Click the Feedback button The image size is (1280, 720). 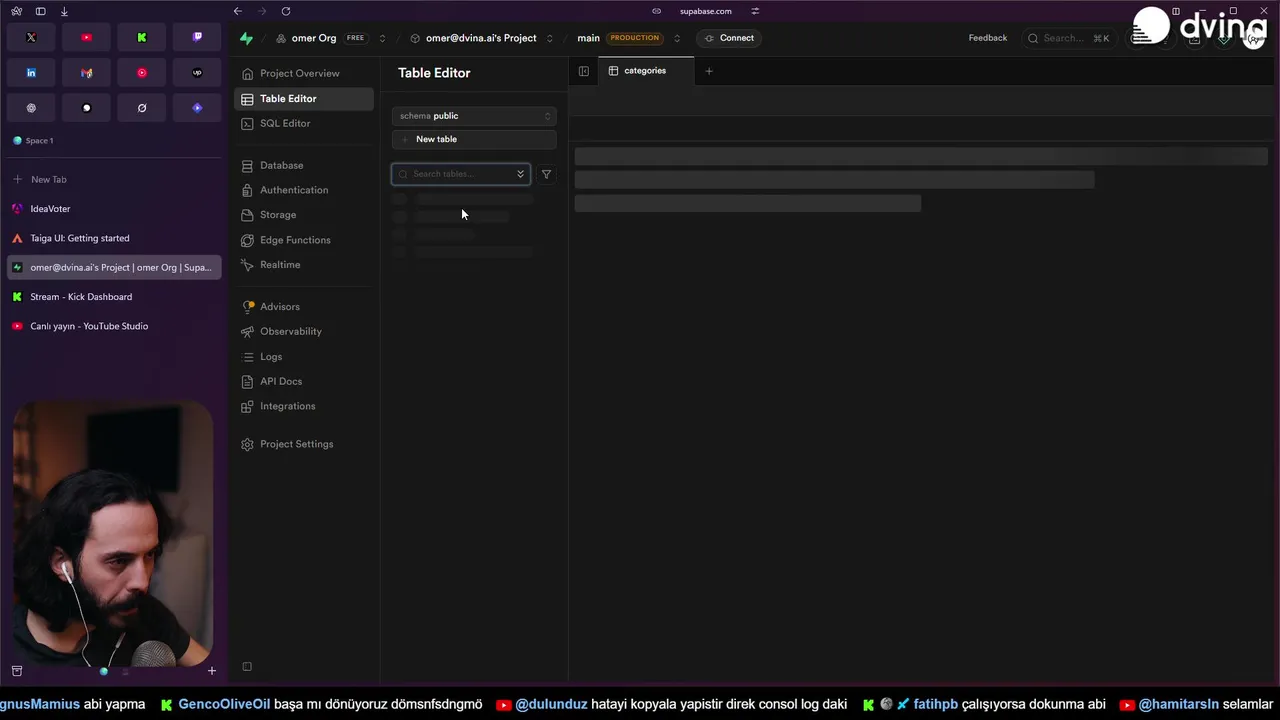tap(988, 38)
